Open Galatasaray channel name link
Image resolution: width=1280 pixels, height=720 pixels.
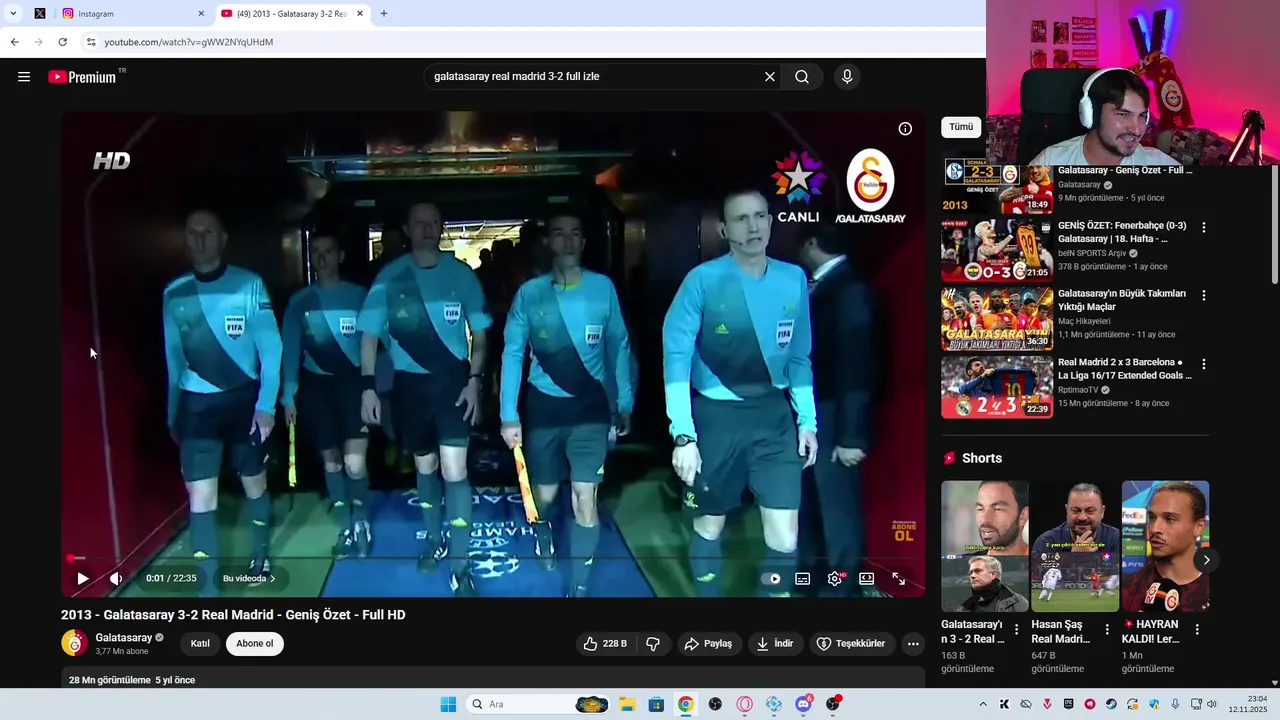tap(124, 637)
